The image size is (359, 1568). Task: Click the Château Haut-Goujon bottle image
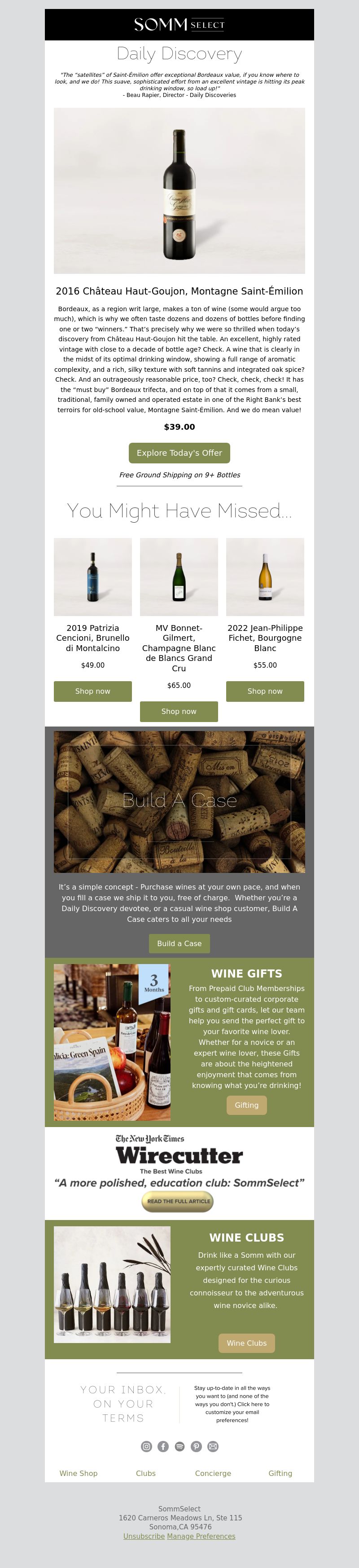(179, 191)
